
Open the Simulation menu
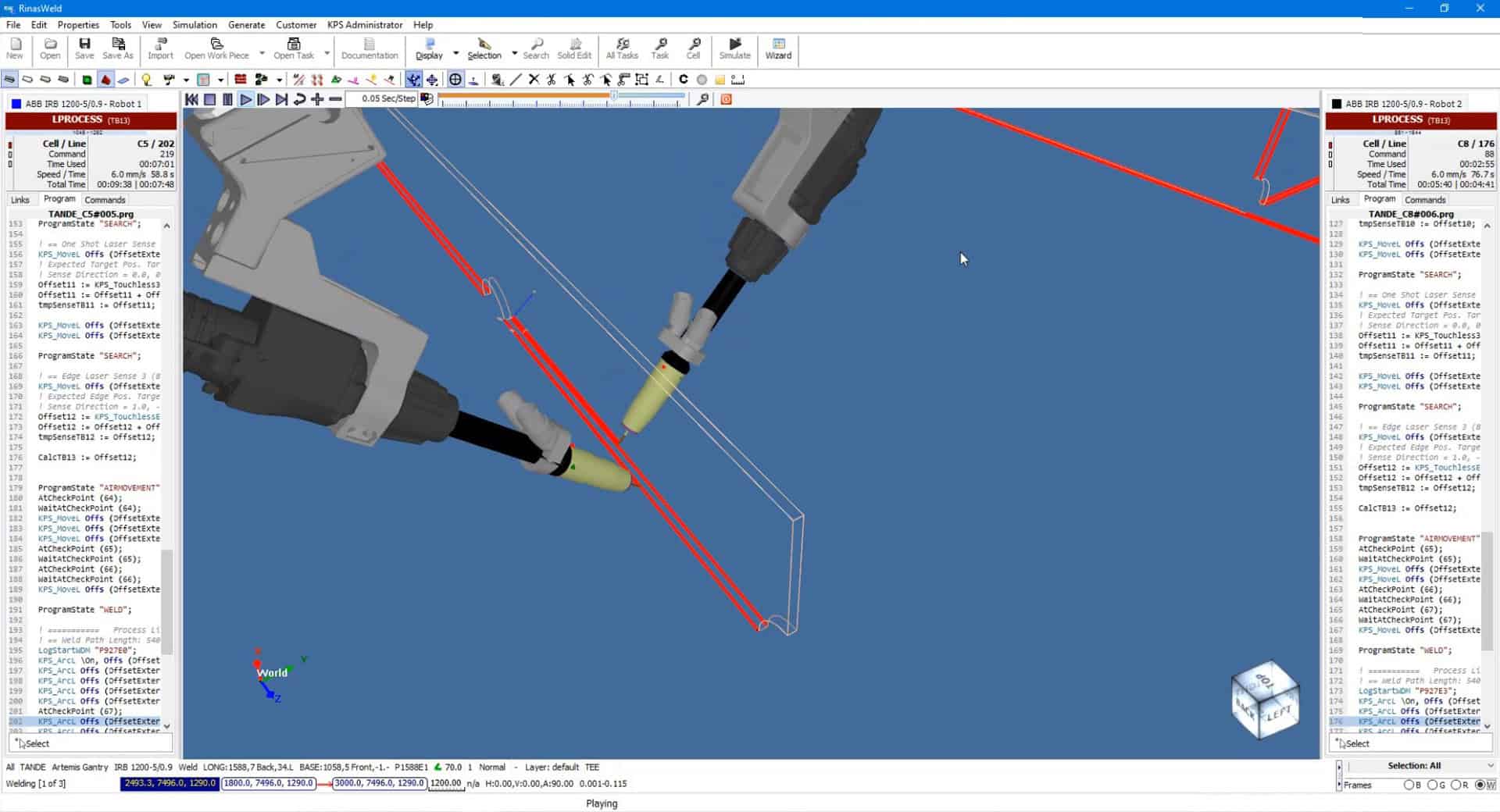click(195, 25)
